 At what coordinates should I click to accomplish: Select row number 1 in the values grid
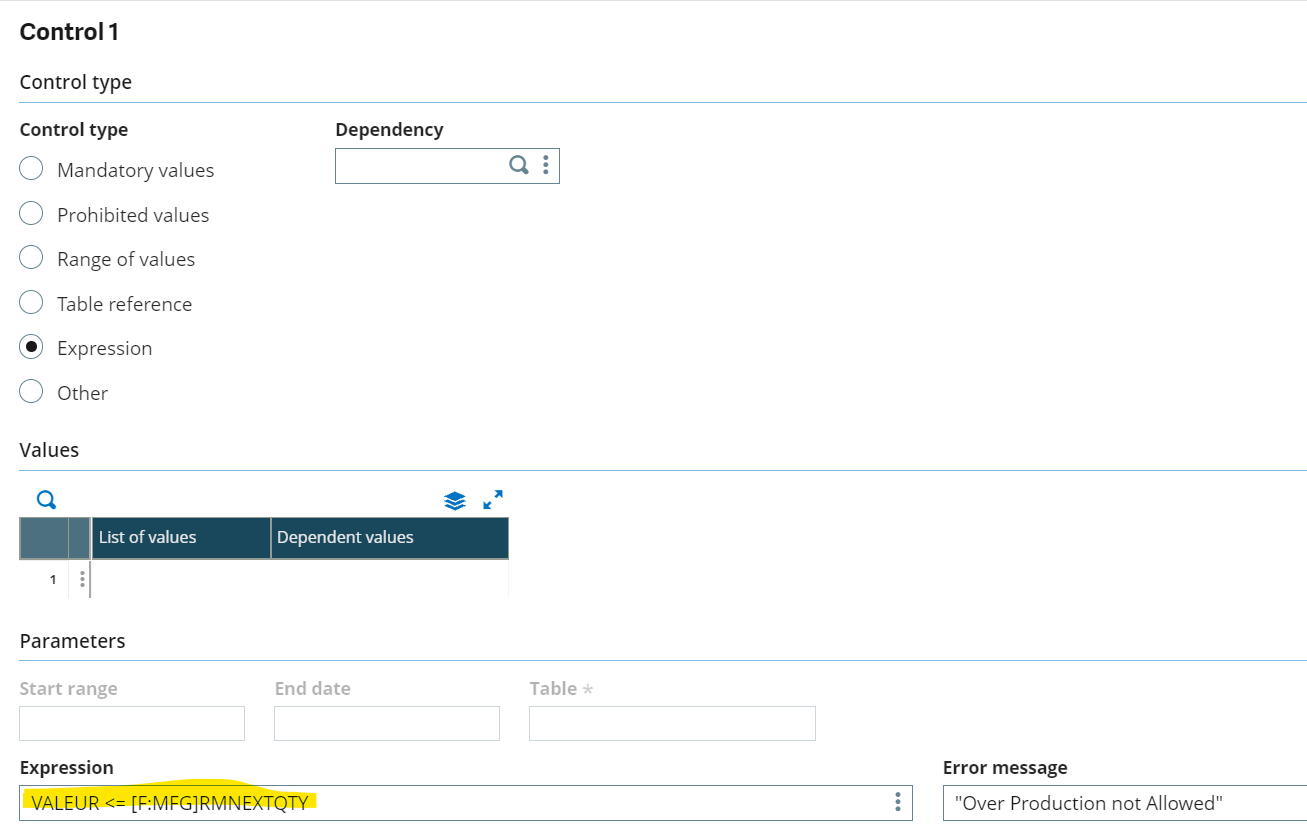[51, 578]
